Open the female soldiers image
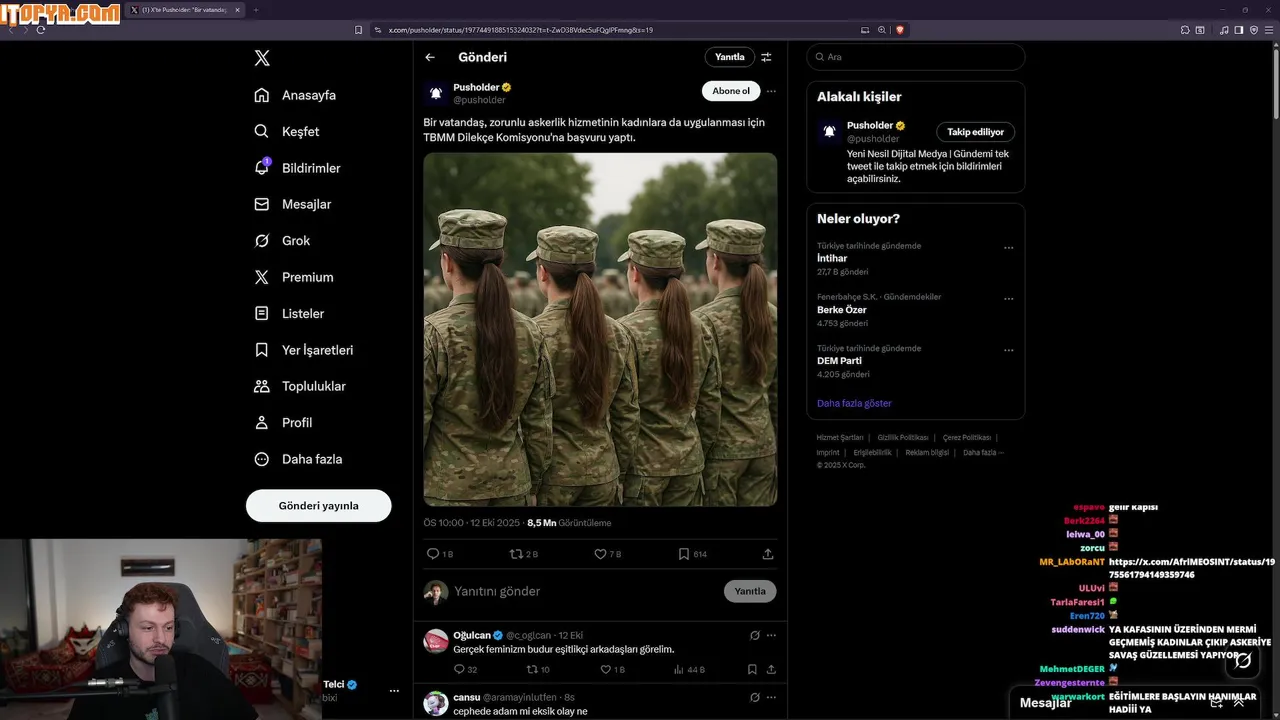The width and height of the screenshot is (1280, 720). (x=600, y=329)
